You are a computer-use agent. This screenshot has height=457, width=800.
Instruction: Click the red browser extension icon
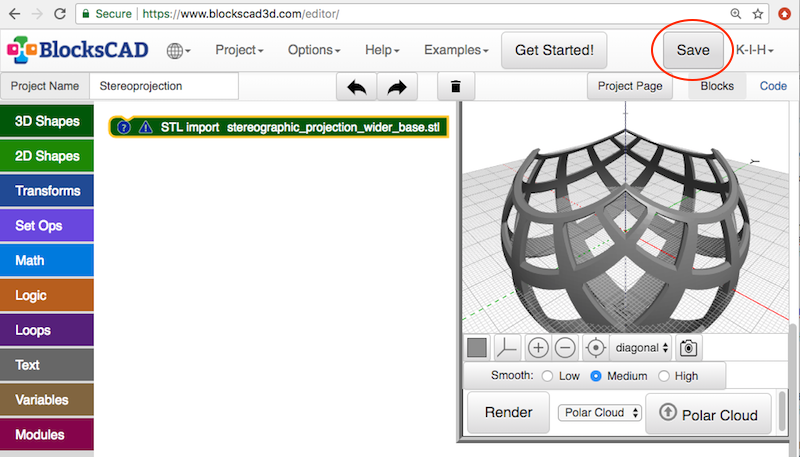click(x=784, y=14)
